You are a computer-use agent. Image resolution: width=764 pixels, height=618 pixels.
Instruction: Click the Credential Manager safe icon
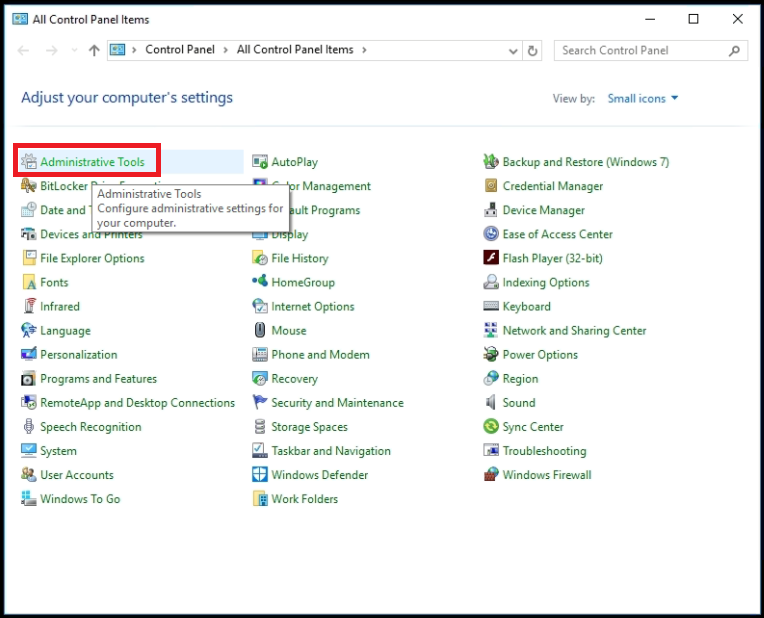(491, 186)
